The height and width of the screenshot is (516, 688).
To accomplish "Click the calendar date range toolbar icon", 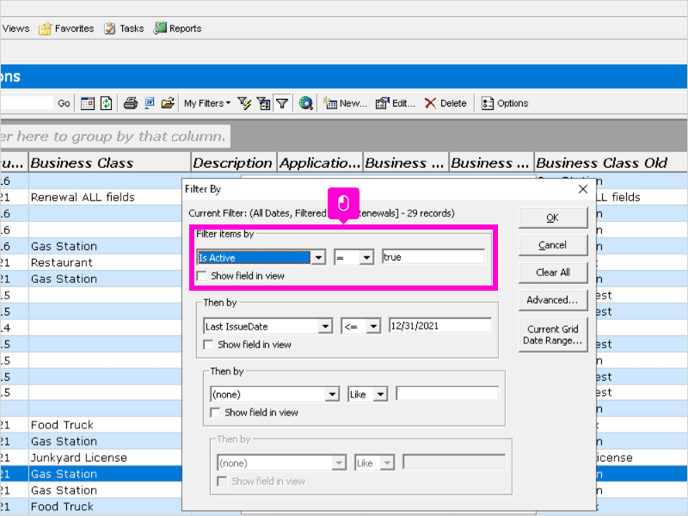I will [87, 104].
